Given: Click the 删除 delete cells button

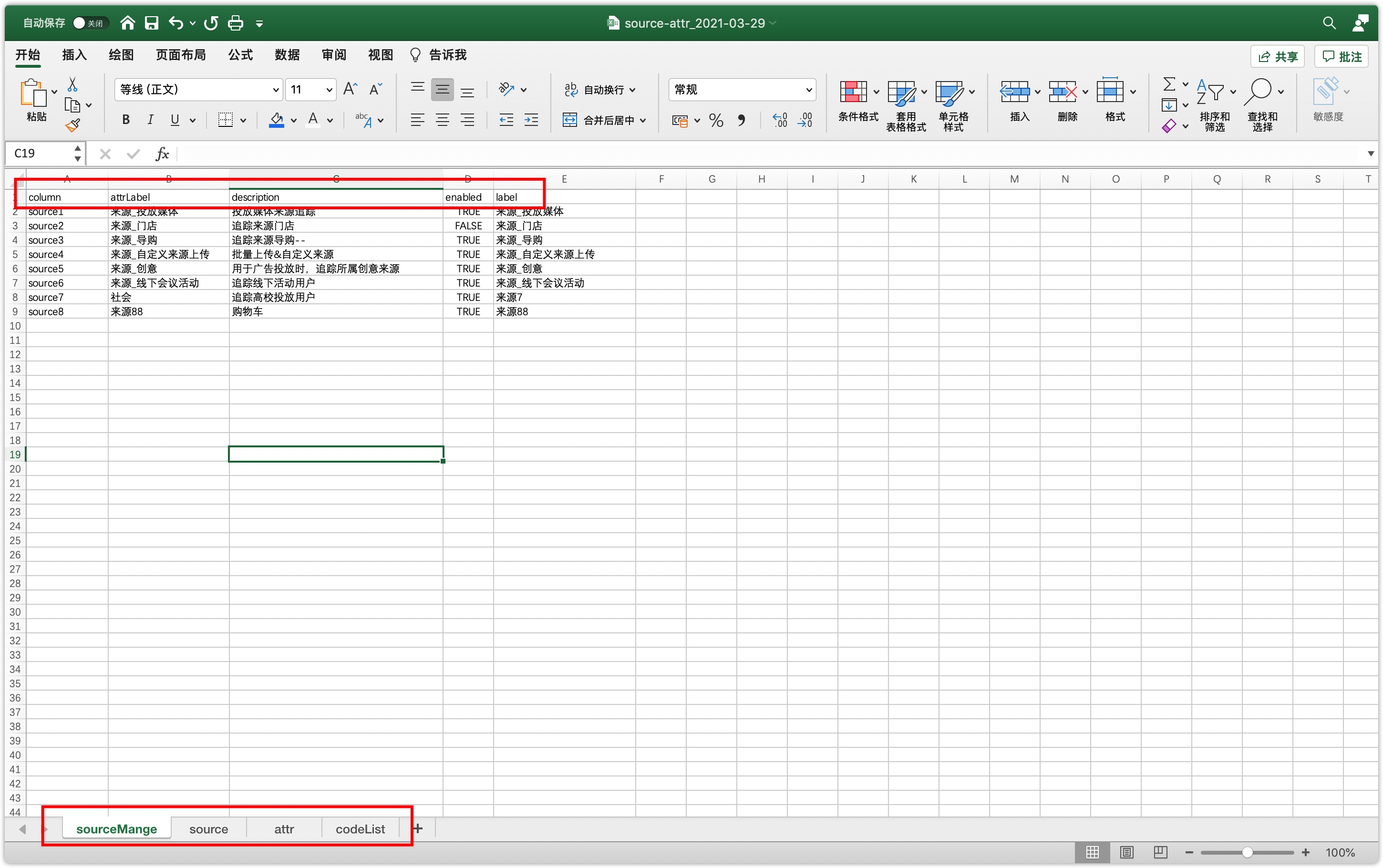Looking at the screenshot, I should tap(1067, 101).
